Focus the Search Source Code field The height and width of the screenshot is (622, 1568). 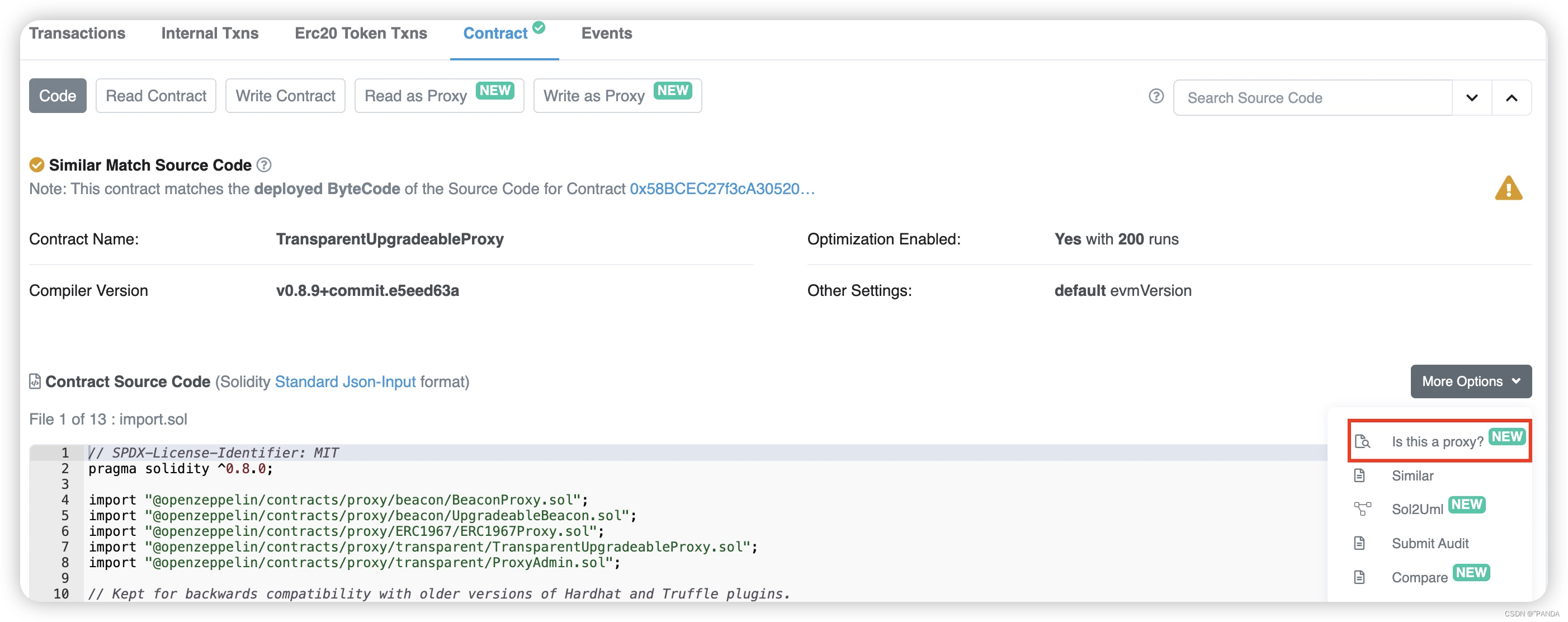[1312, 97]
